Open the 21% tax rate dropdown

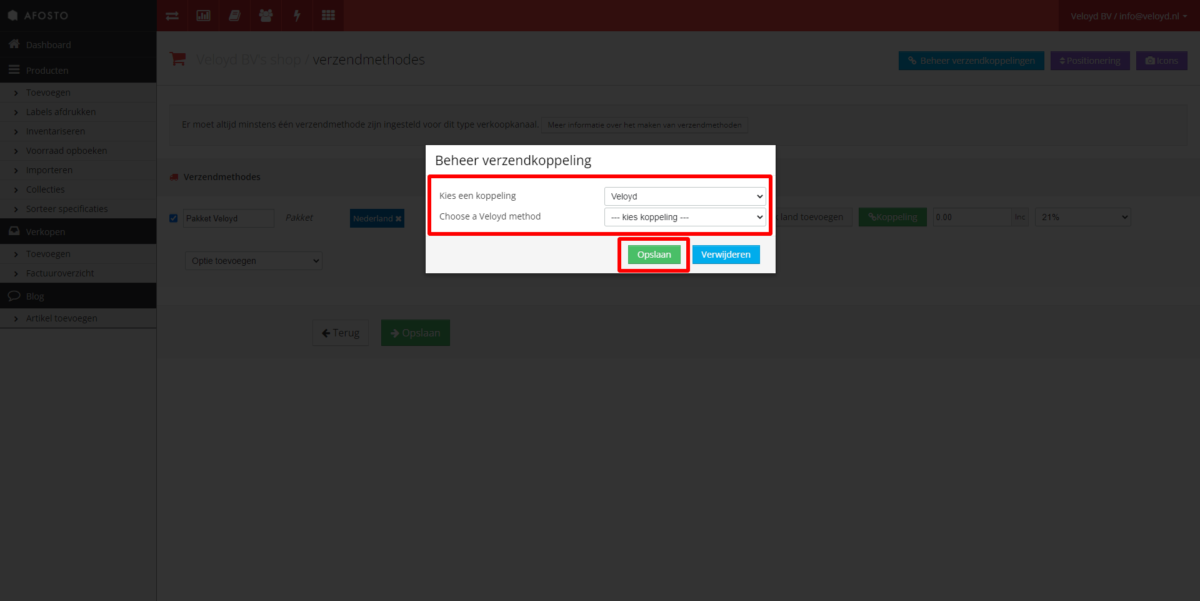1083,217
